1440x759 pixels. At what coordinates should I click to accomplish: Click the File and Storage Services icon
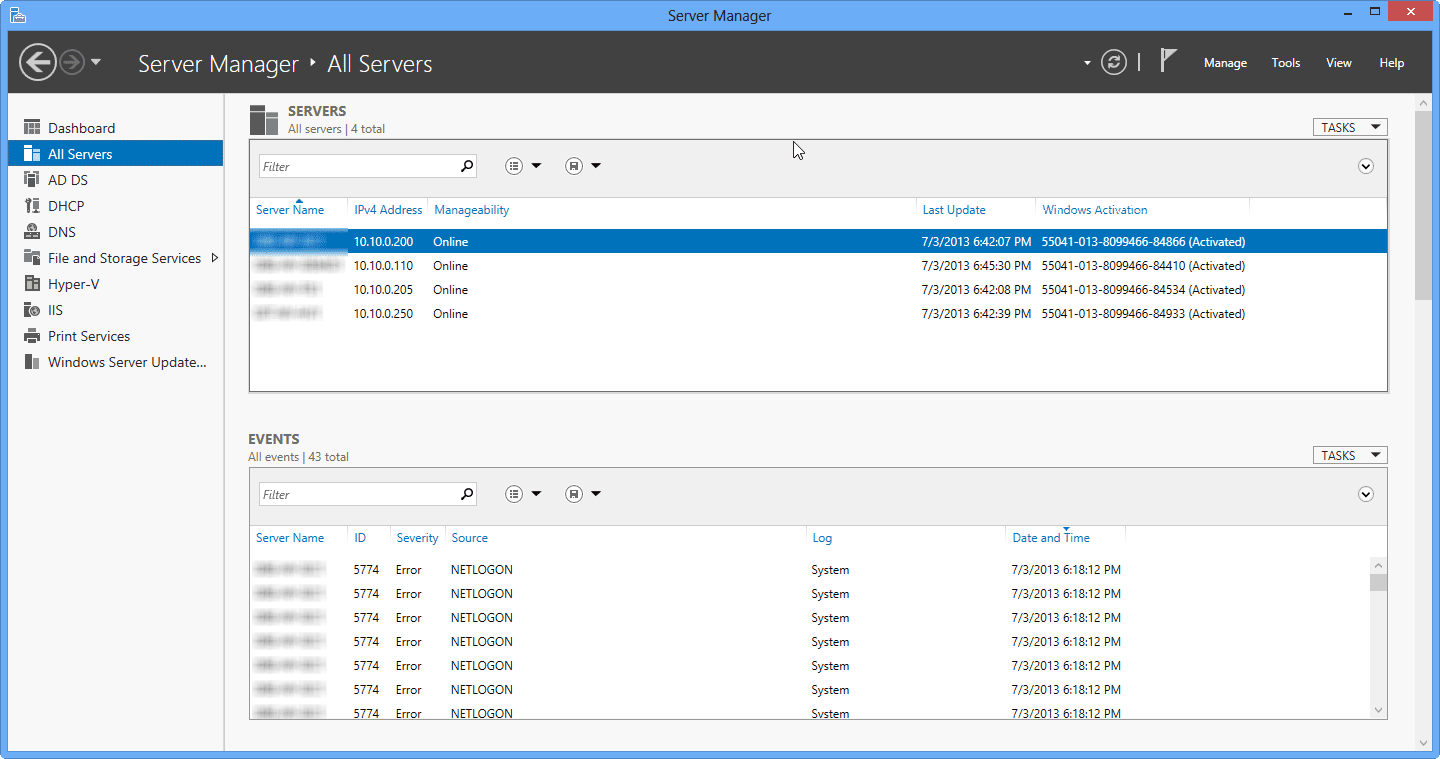[31, 258]
